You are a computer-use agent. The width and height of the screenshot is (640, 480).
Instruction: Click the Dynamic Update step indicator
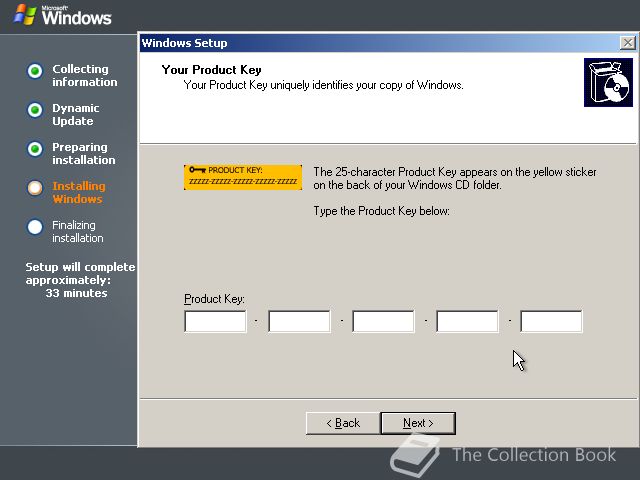click(35, 110)
